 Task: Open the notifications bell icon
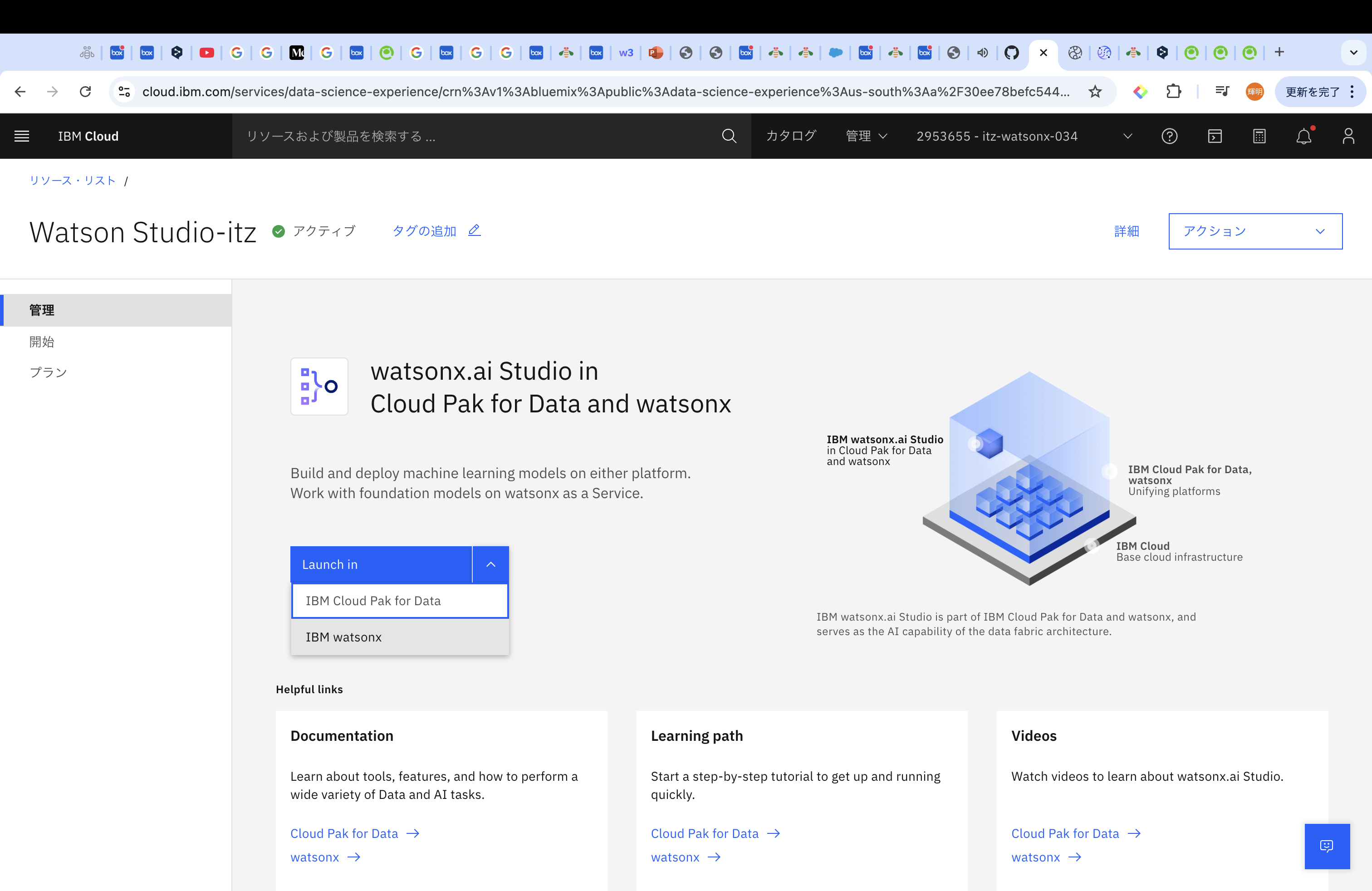tap(1303, 136)
